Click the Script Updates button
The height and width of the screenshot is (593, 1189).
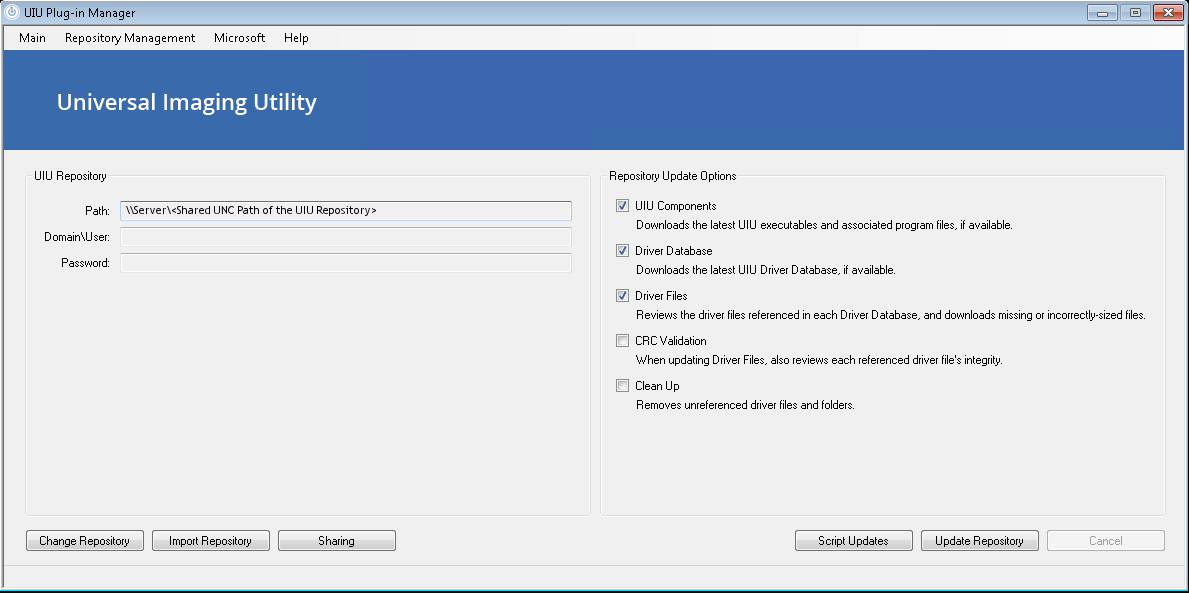[x=853, y=541]
